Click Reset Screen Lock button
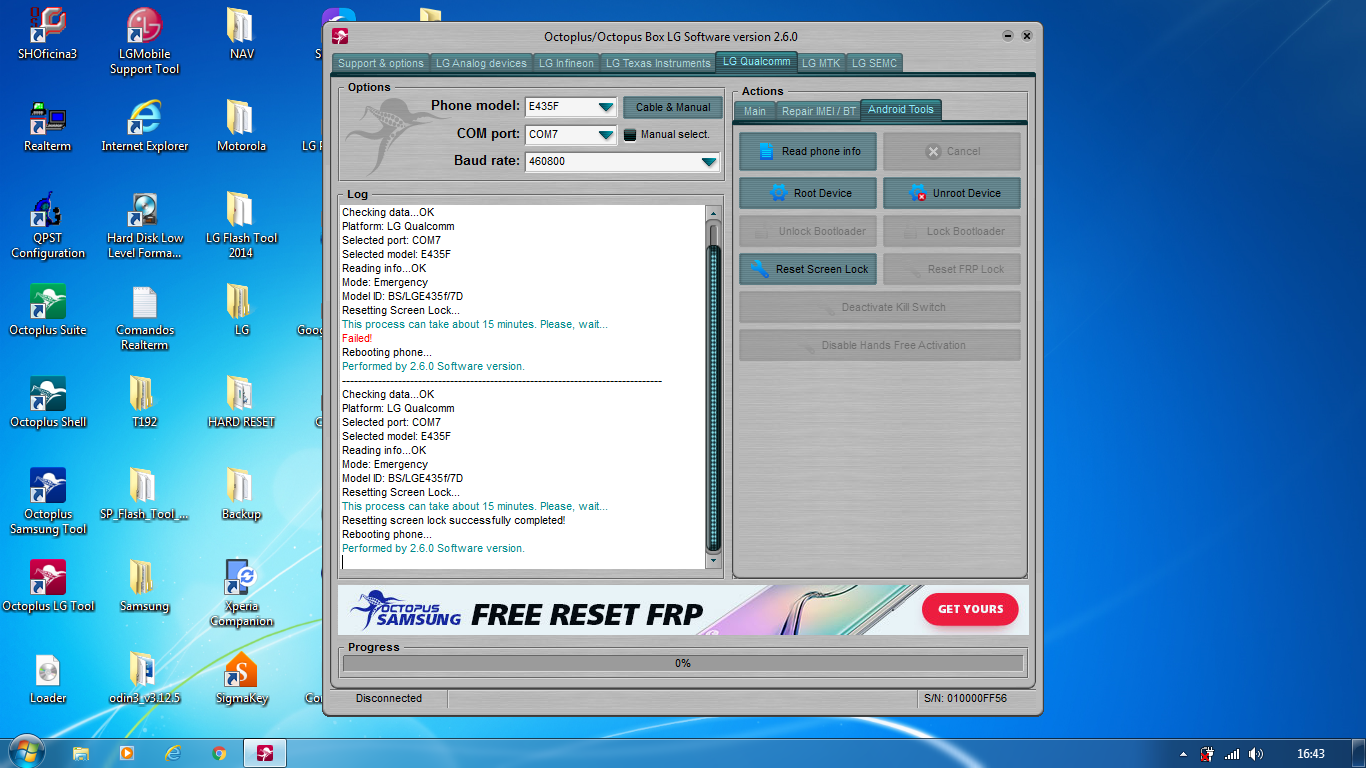 [808, 269]
